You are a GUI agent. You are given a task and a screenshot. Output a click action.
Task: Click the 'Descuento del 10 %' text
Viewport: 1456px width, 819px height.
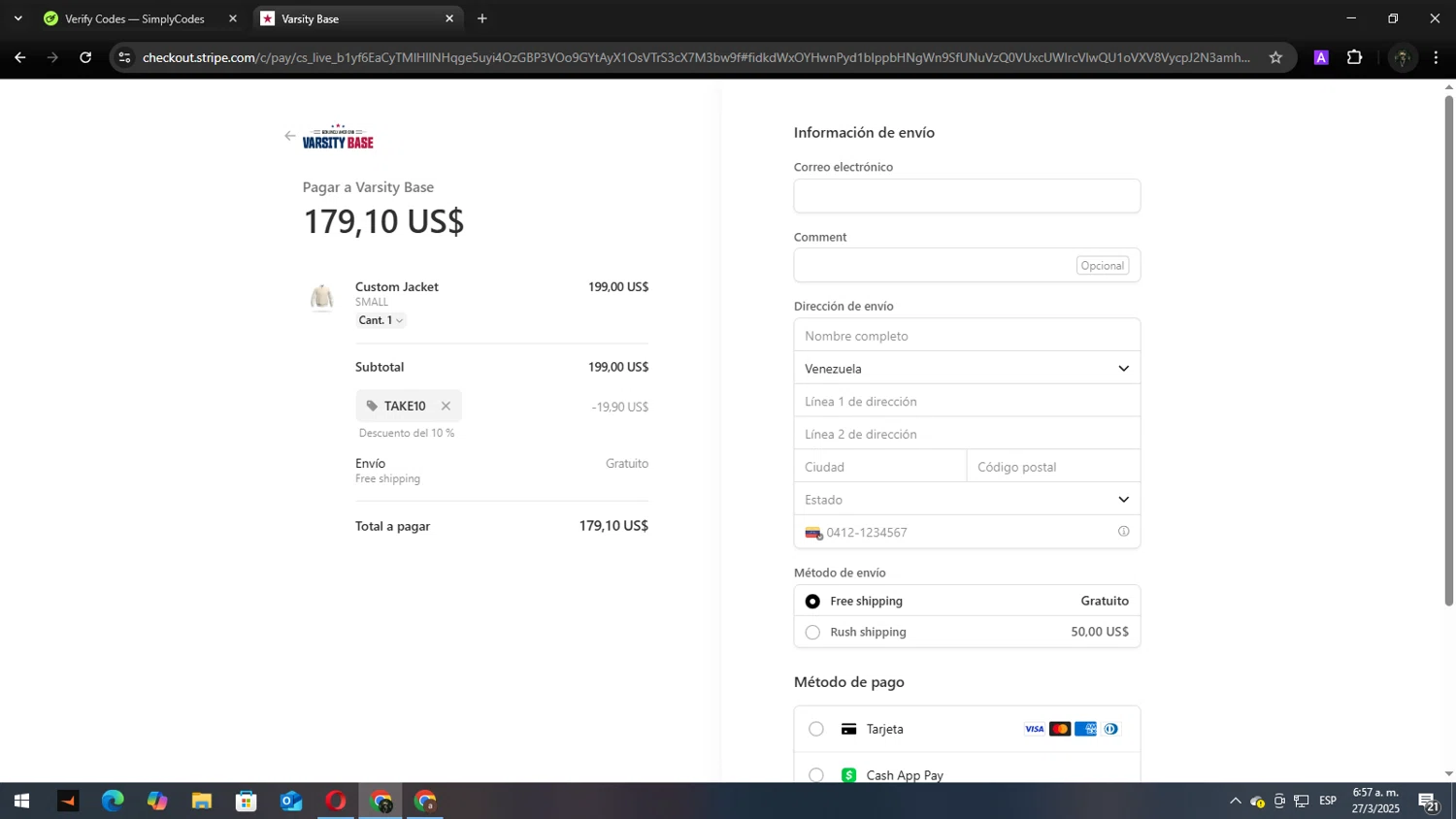(407, 433)
